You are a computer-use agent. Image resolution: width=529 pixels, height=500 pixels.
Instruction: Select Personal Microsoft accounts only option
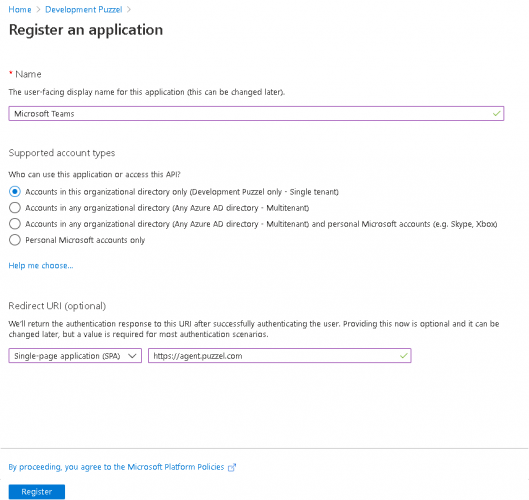(x=15, y=240)
